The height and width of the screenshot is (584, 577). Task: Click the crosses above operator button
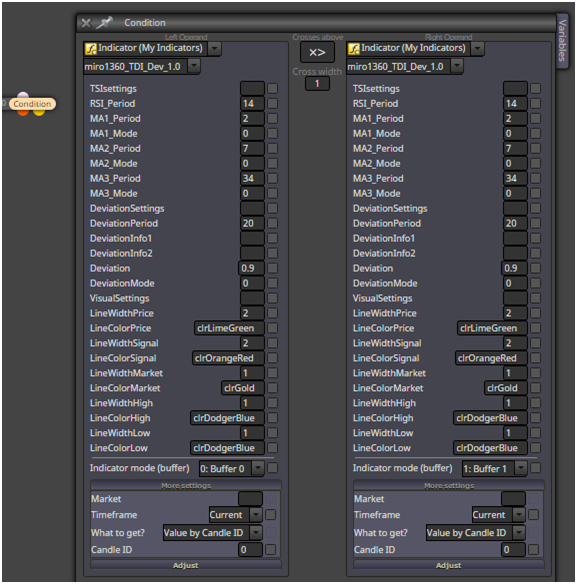tap(317, 53)
